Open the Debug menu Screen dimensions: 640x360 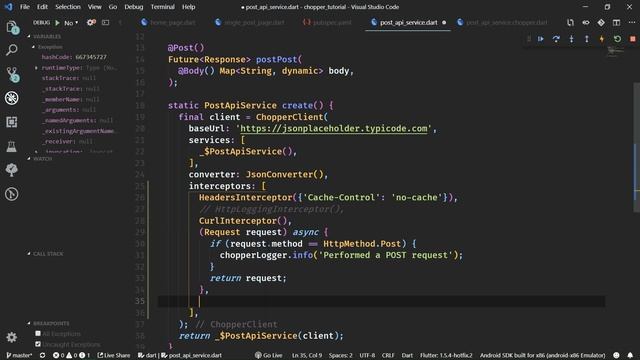tap(133, 7)
